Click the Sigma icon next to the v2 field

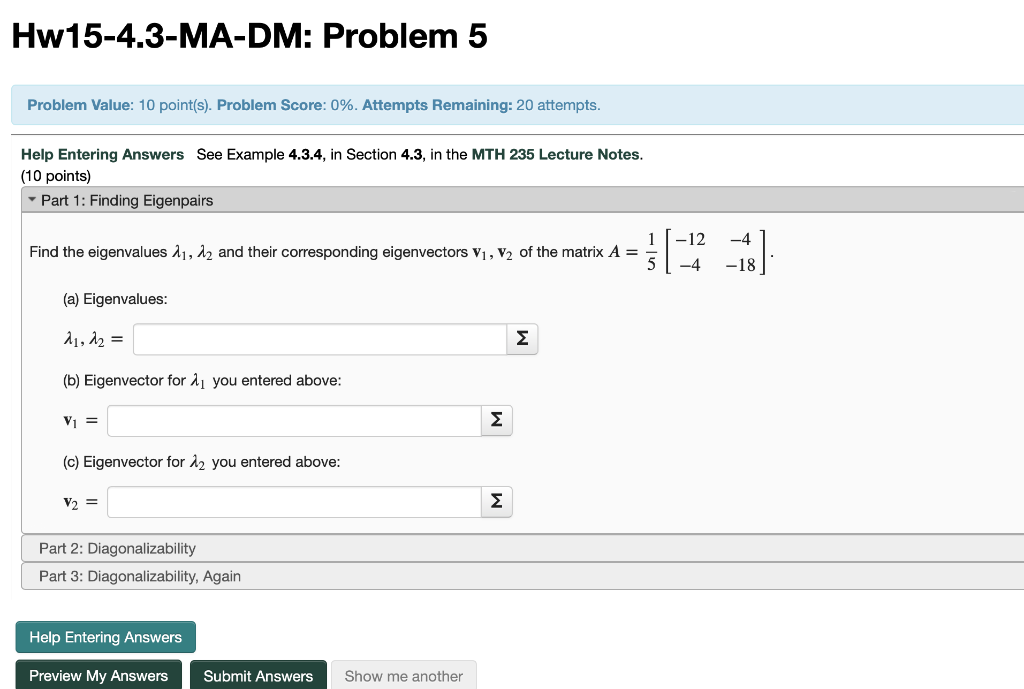pos(496,501)
